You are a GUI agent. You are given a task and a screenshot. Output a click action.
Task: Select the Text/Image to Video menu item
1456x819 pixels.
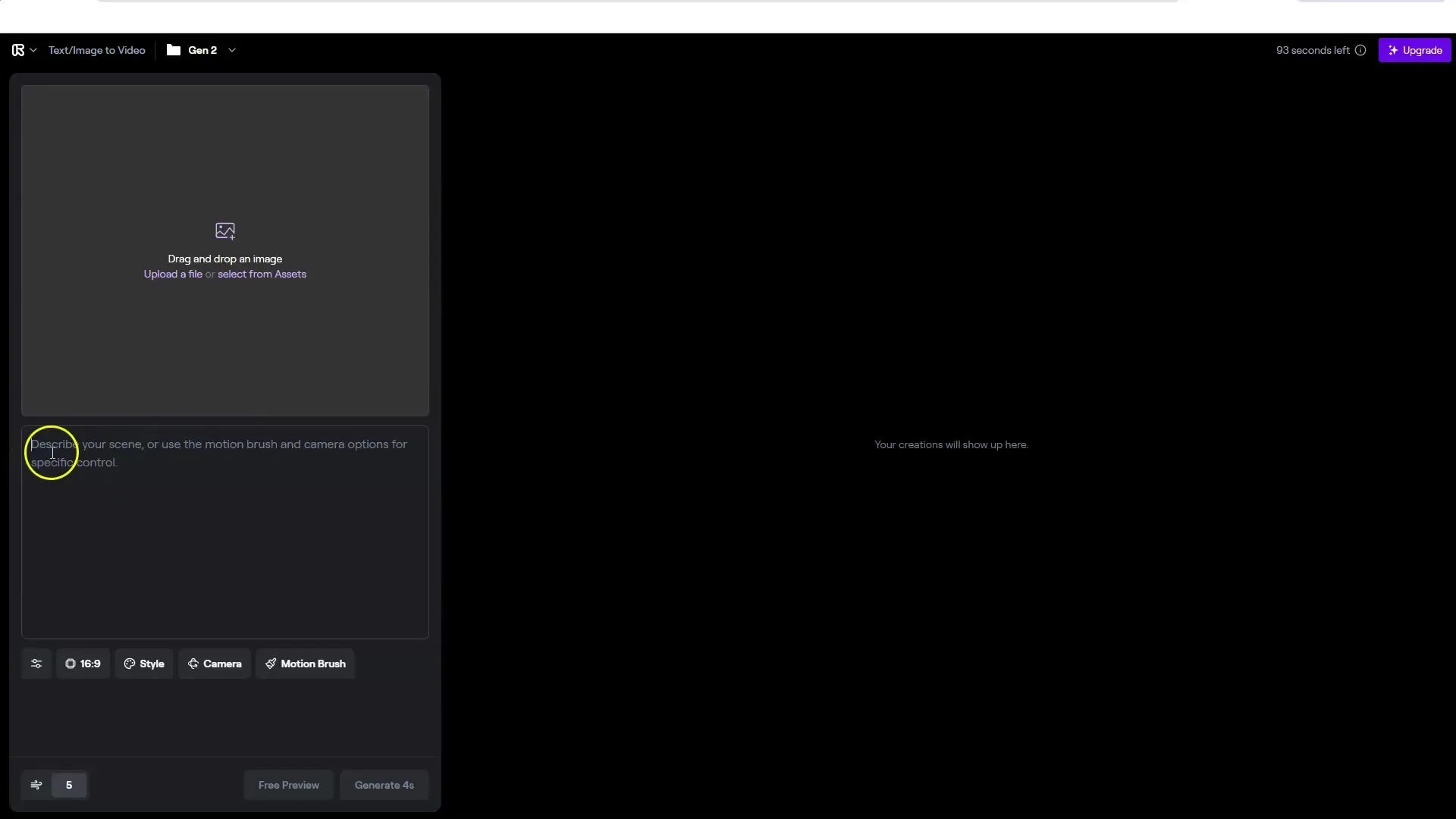[97, 50]
